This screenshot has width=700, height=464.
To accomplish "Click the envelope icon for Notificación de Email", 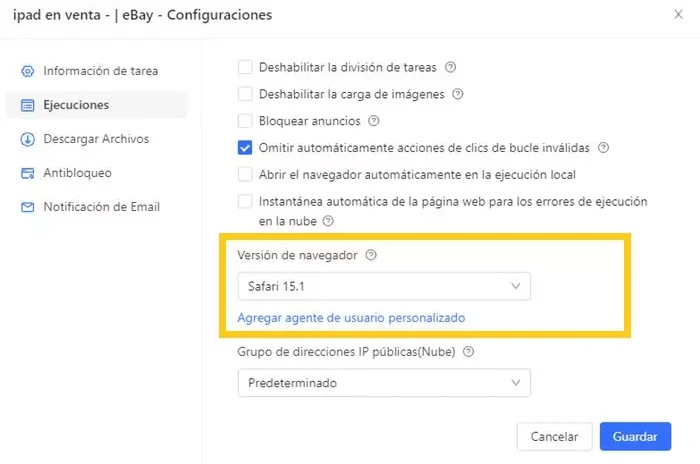I will (28, 207).
